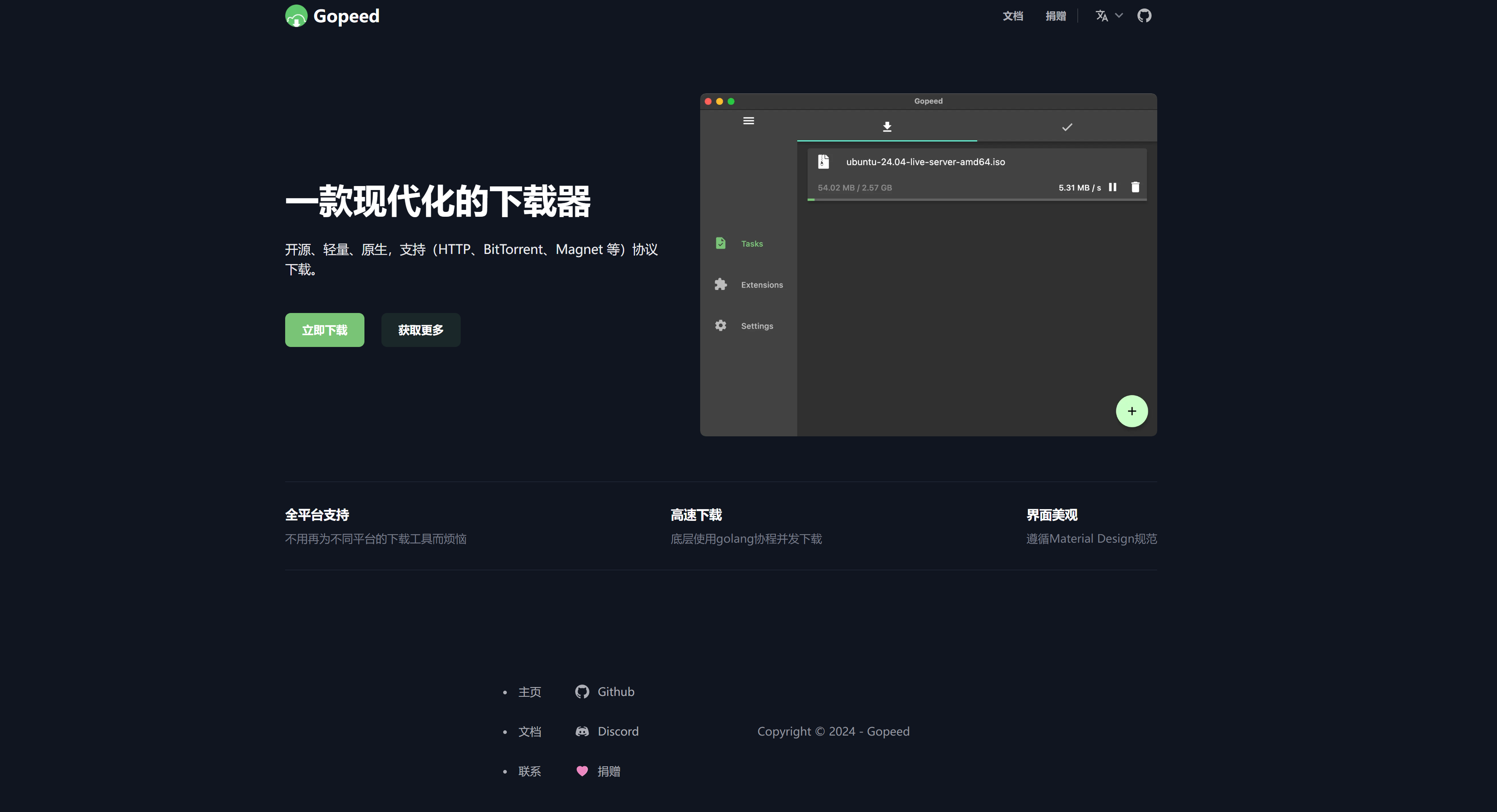Click the 一款现代化的下载器 headline
The height and width of the screenshot is (812, 1497).
point(438,201)
